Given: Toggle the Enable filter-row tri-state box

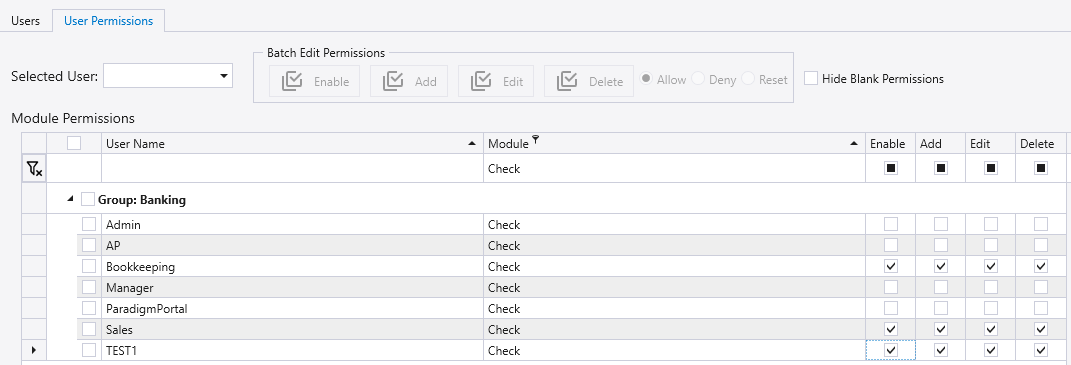Looking at the screenshot, I should click(891, 168).
